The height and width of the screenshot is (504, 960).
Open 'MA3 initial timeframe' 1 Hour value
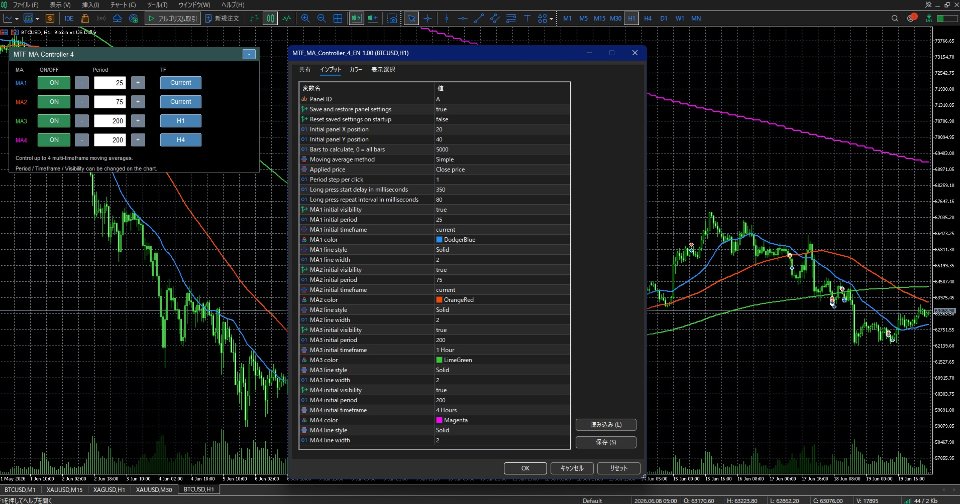click(x=502, y=350)
